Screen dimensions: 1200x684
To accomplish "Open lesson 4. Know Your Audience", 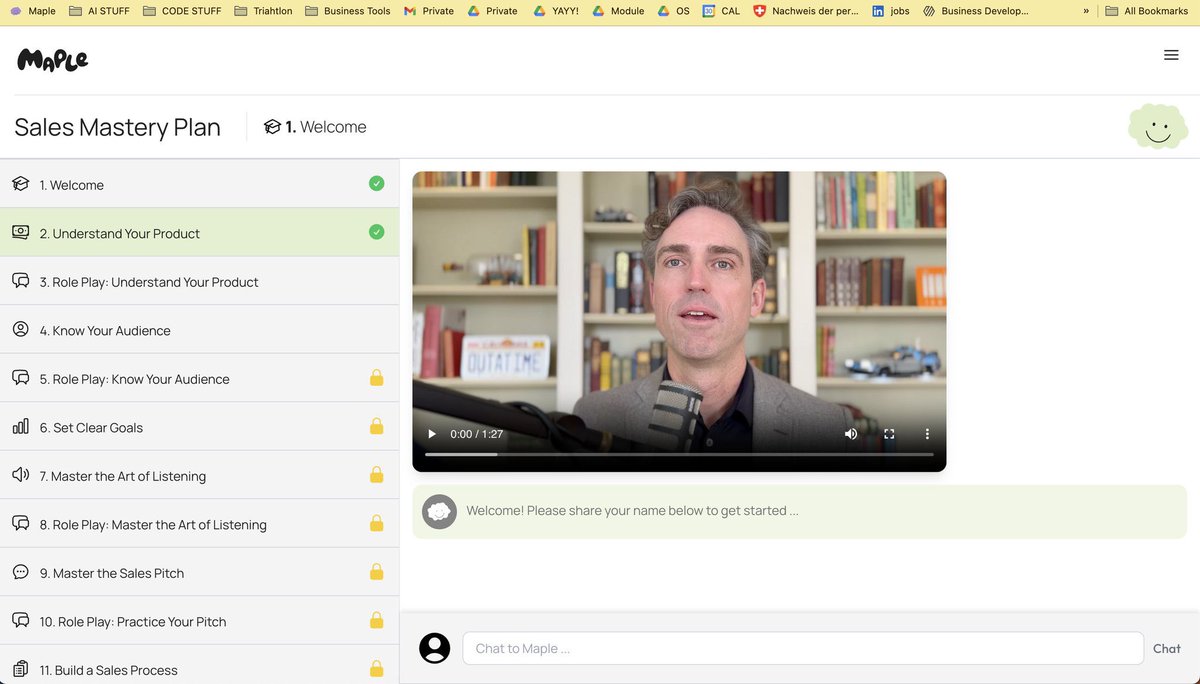I will 199,329.
